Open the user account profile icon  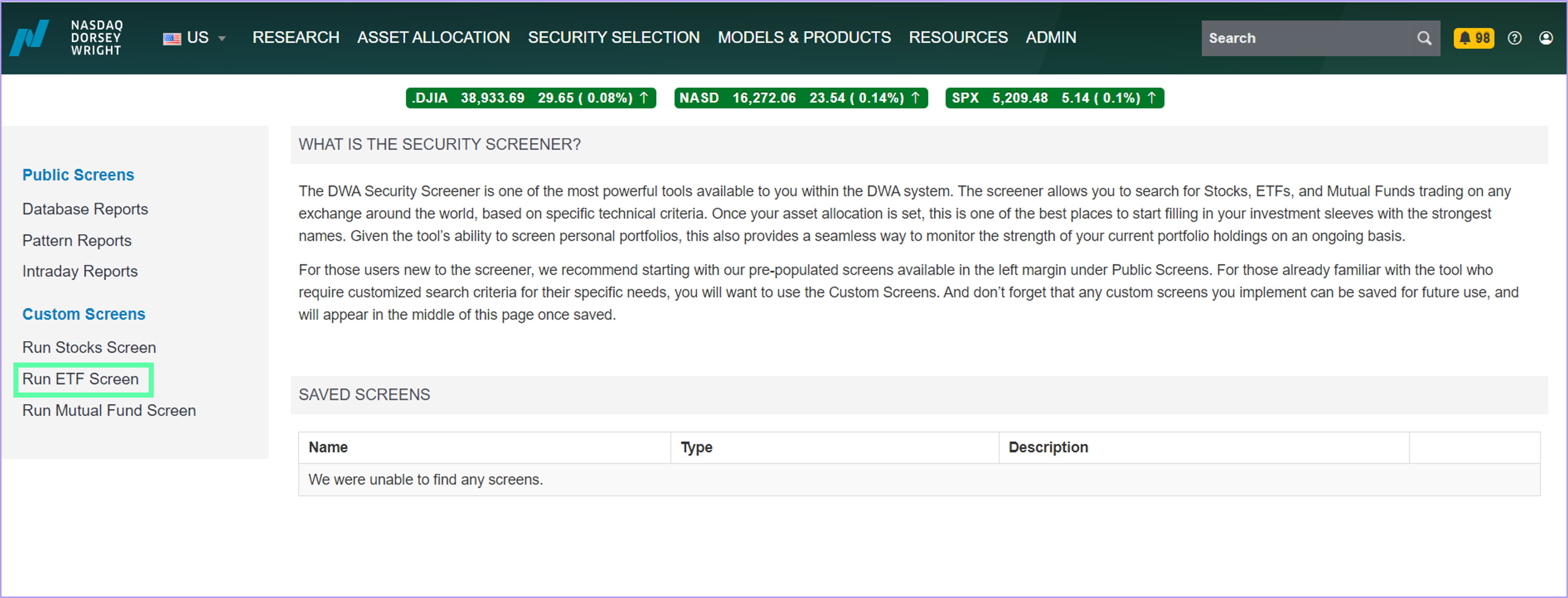[x=1546, y=38]
